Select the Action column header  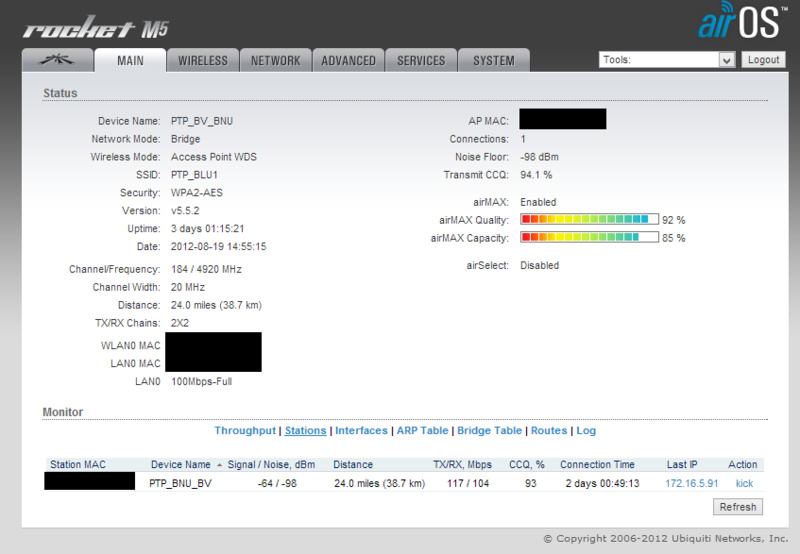click(x=742, y=464)
